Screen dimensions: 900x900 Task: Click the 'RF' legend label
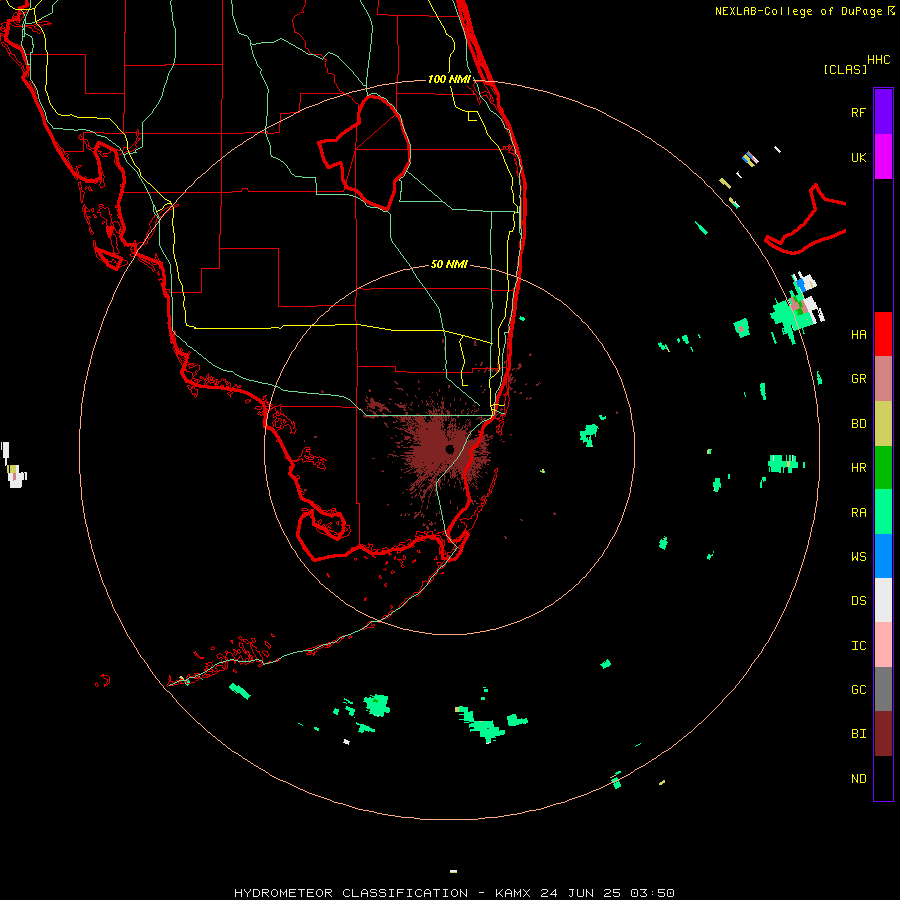coord(858,112)
